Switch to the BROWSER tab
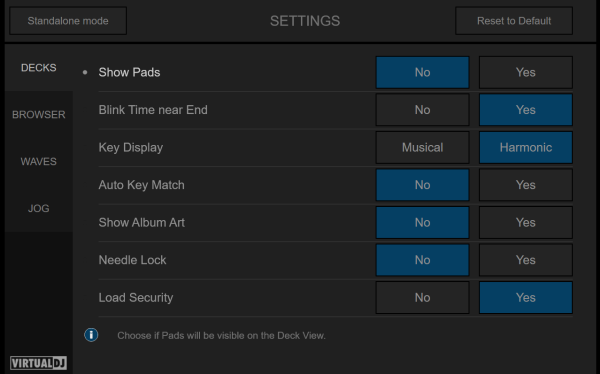Image resolution: width=600 pixels, height=374 pixels. (x=39, y=114)
